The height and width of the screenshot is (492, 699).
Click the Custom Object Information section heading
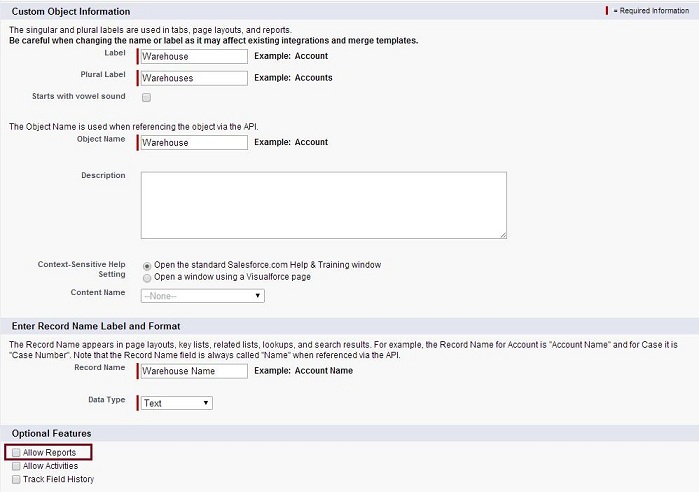click(x=71, y=12)
